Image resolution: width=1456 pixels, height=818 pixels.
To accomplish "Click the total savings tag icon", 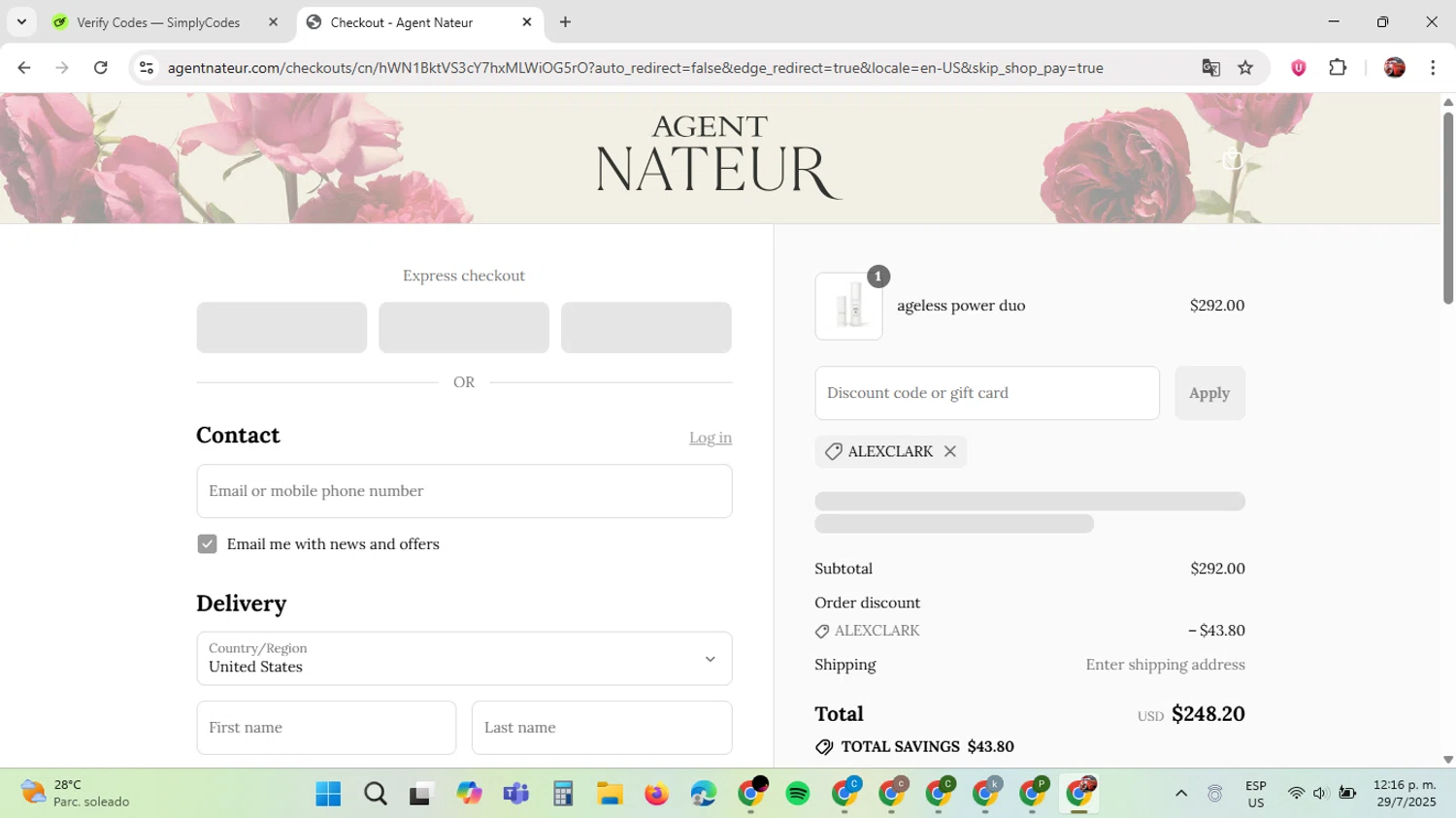I will 824,747.
